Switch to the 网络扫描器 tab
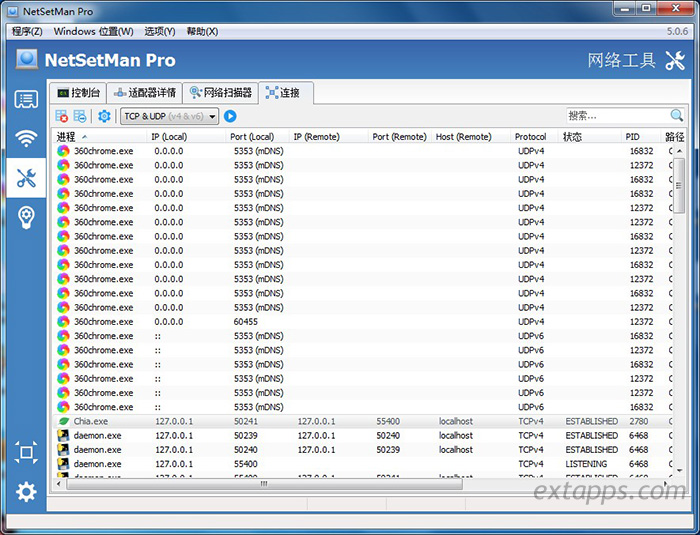 (x=221, y=92)
